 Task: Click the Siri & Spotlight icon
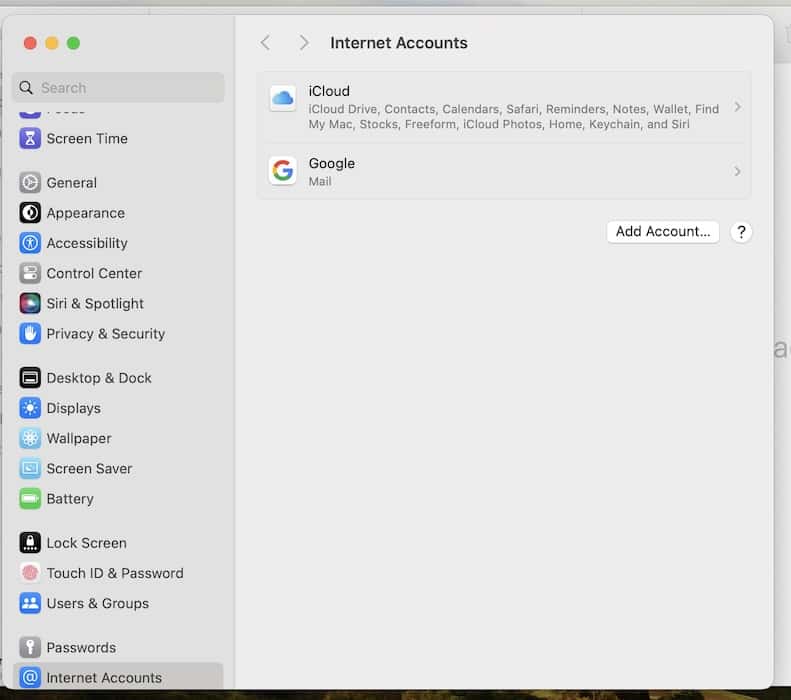tap(30, 304)
